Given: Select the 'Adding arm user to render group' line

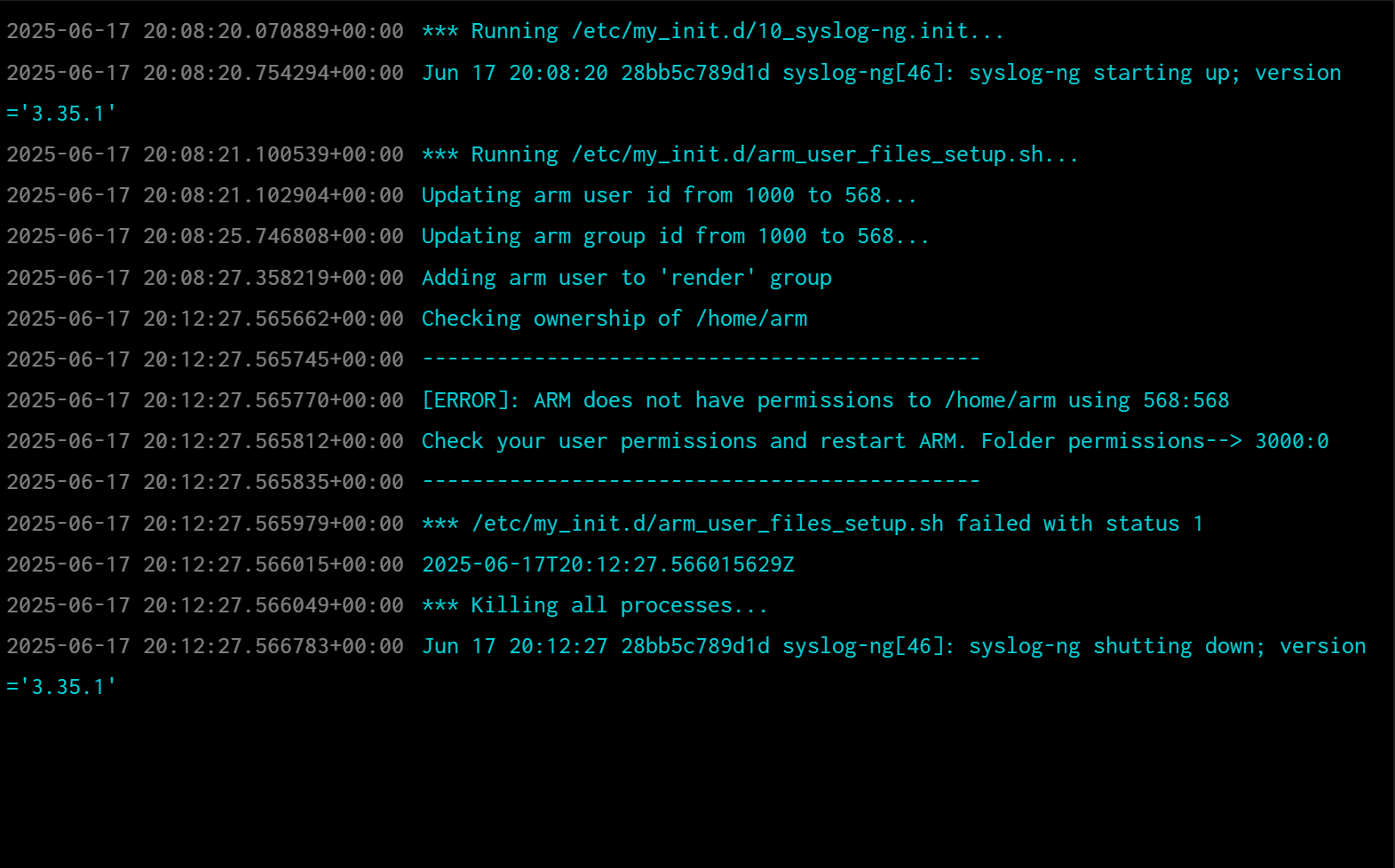Looking at the screenshot, I should coord(627,278).
